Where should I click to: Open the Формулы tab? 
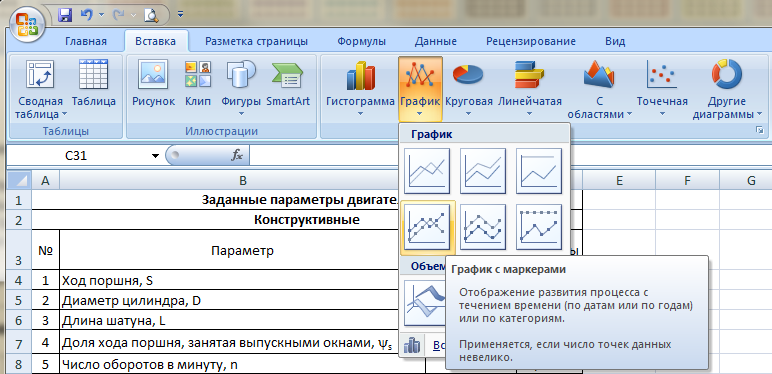click(x=361, y=41)
